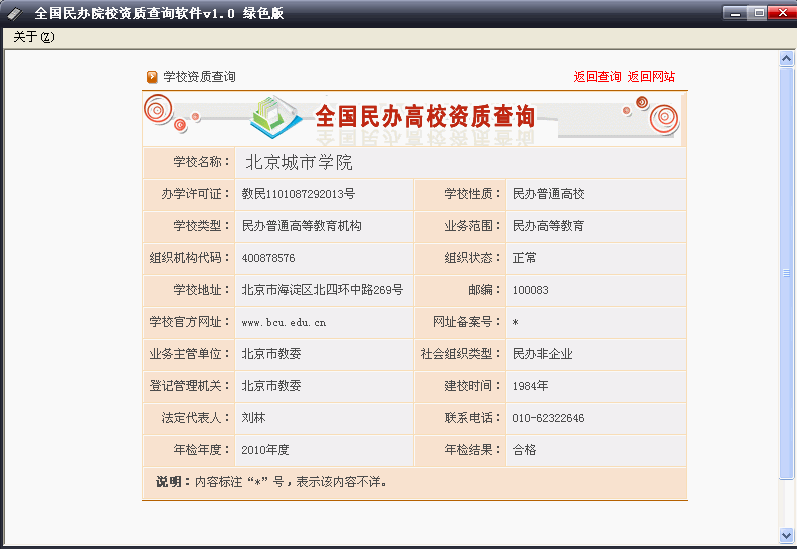
Task: Minimize the application window
Action: tap(735, 13)
